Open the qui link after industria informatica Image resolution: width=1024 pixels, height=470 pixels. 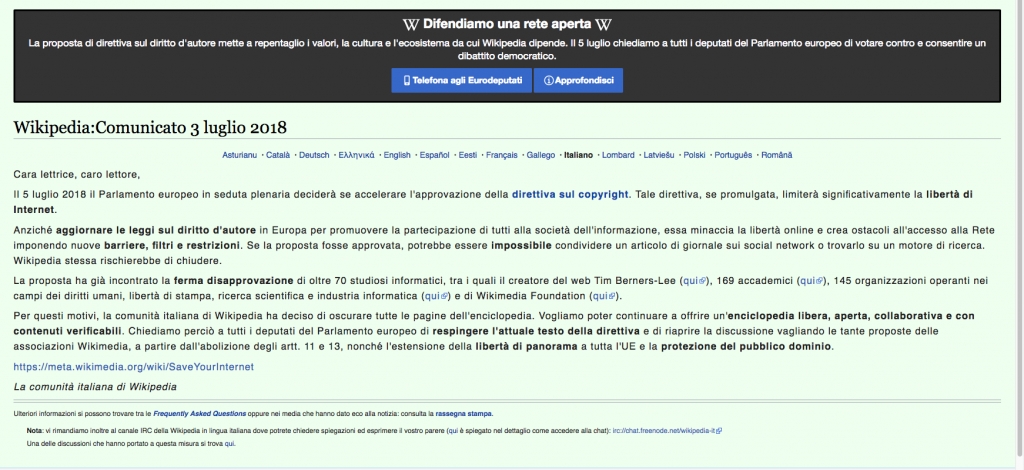(x=436, y=296)
